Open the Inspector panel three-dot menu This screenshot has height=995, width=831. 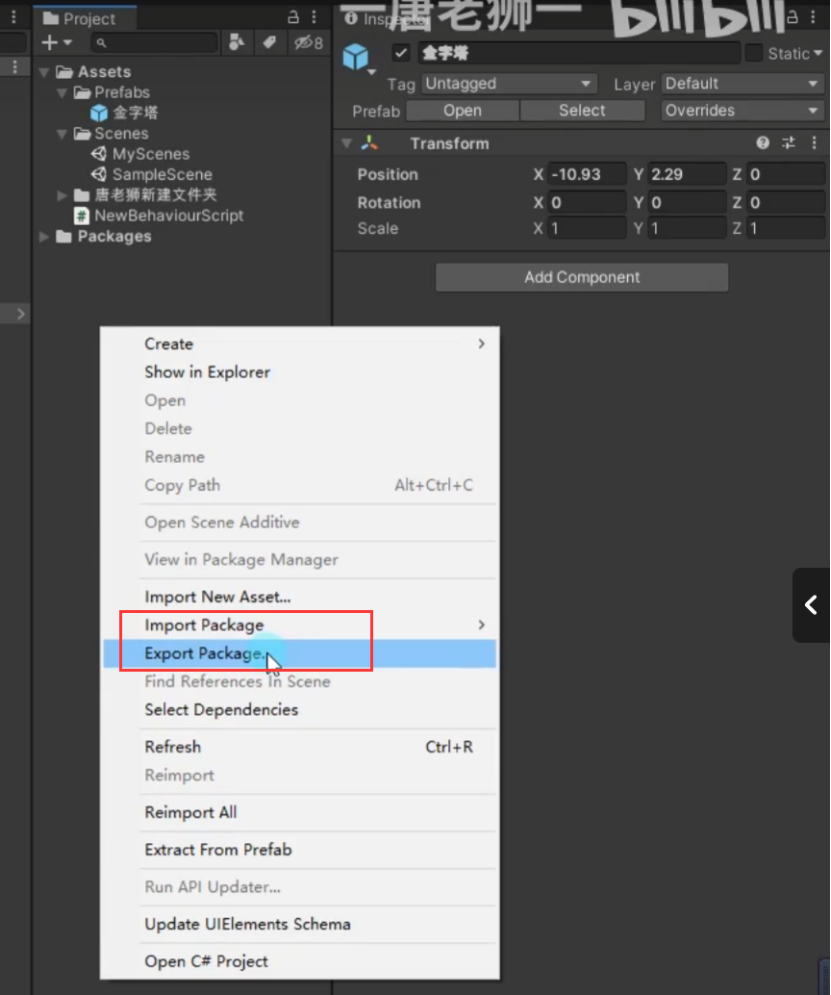pyautogui.click(x=813, y=17)
